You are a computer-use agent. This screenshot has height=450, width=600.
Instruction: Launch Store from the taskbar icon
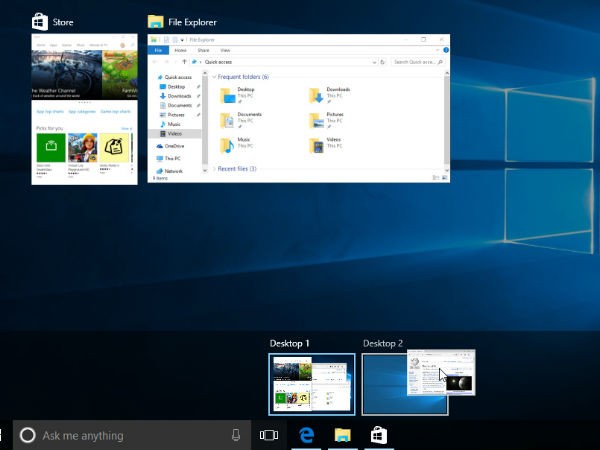[x=380, y=435]
